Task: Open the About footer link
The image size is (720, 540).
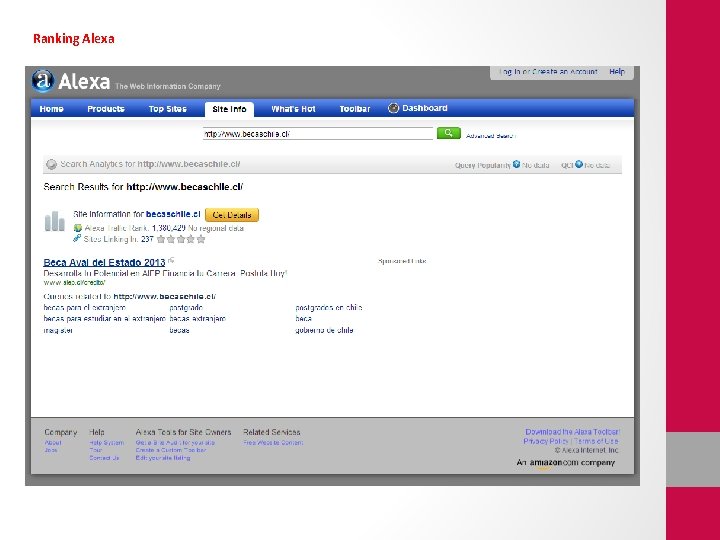Action: click(53, 443)
